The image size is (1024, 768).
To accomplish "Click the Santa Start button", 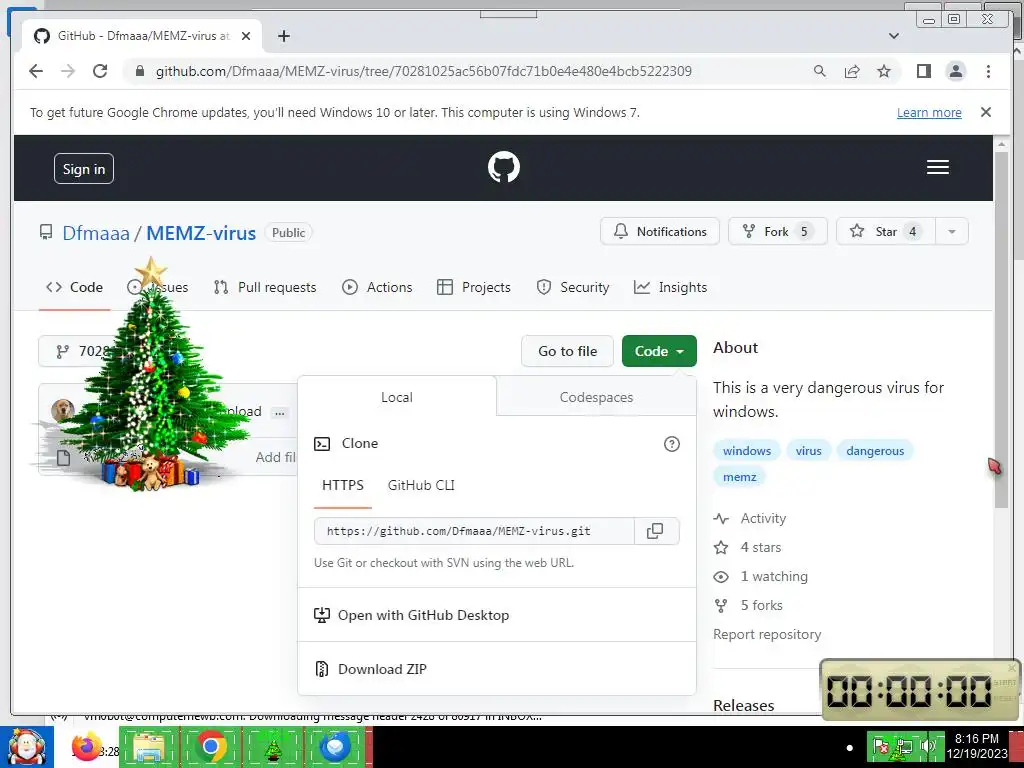I will tap(27, 746).
